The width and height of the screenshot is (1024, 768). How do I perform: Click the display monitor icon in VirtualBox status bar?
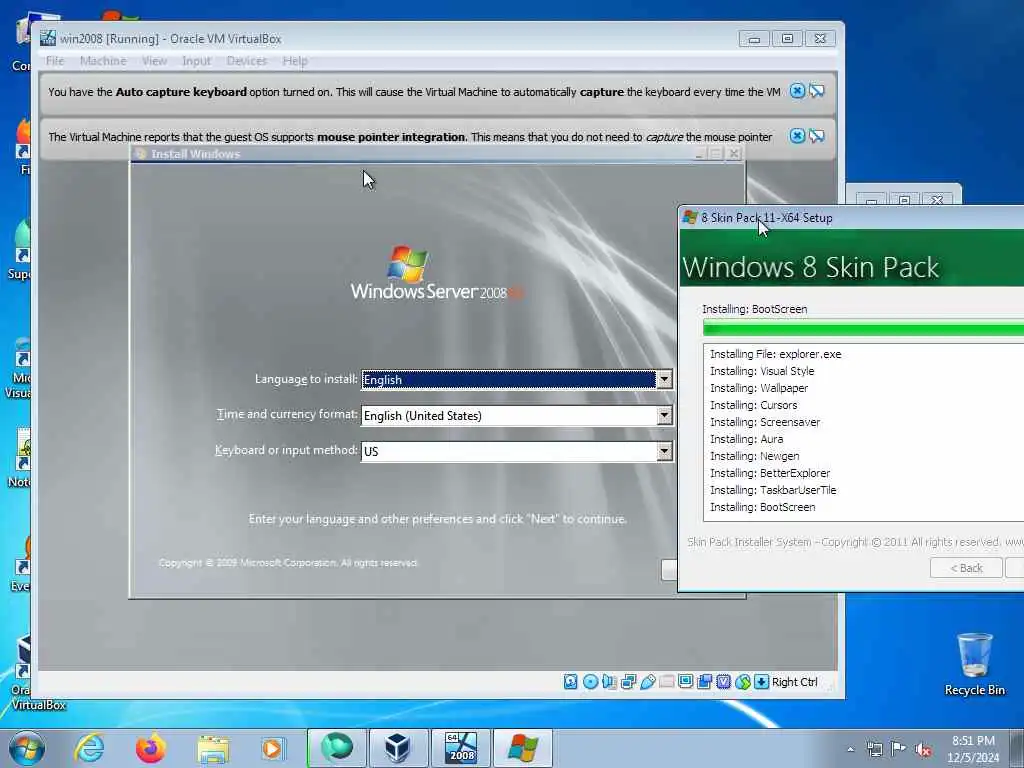coord(685,682)
